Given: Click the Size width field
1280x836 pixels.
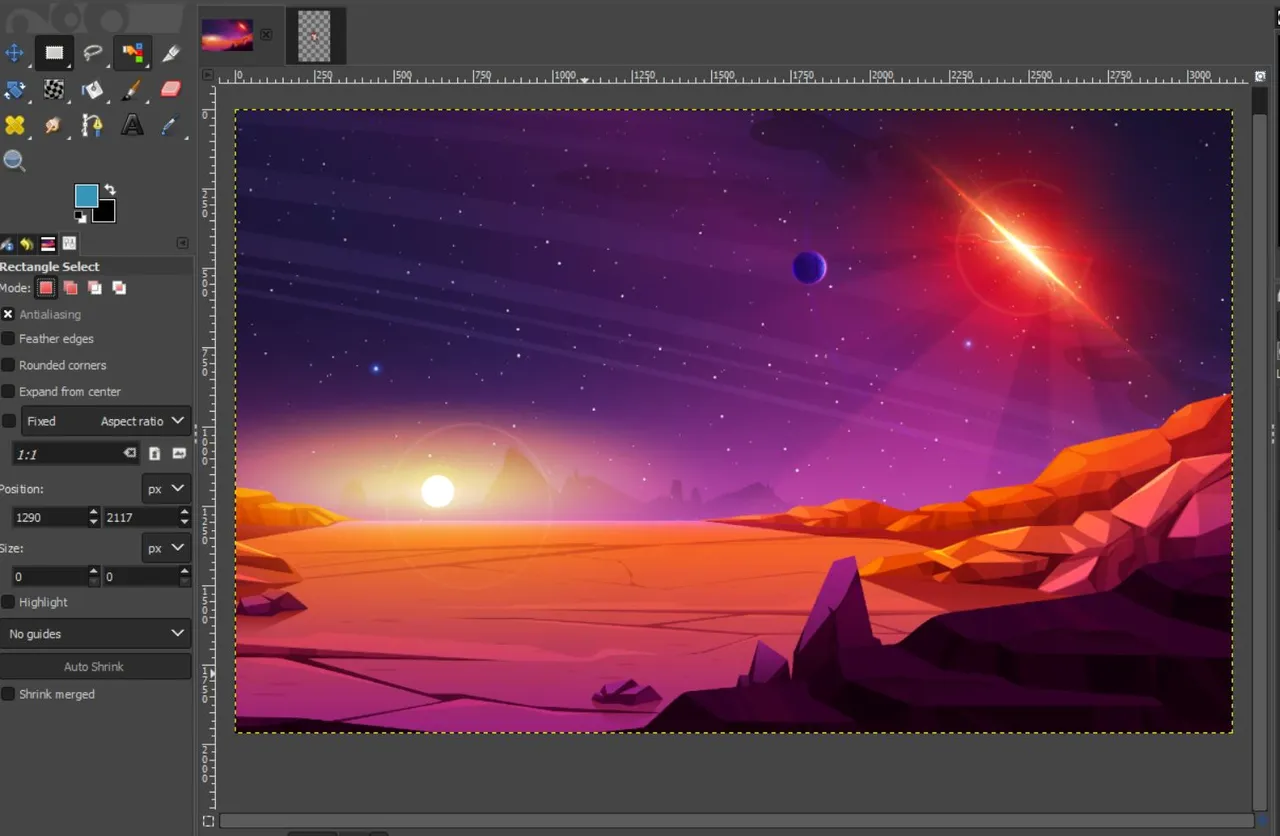Looking at the screenshot, I should [x=50, y=577].
